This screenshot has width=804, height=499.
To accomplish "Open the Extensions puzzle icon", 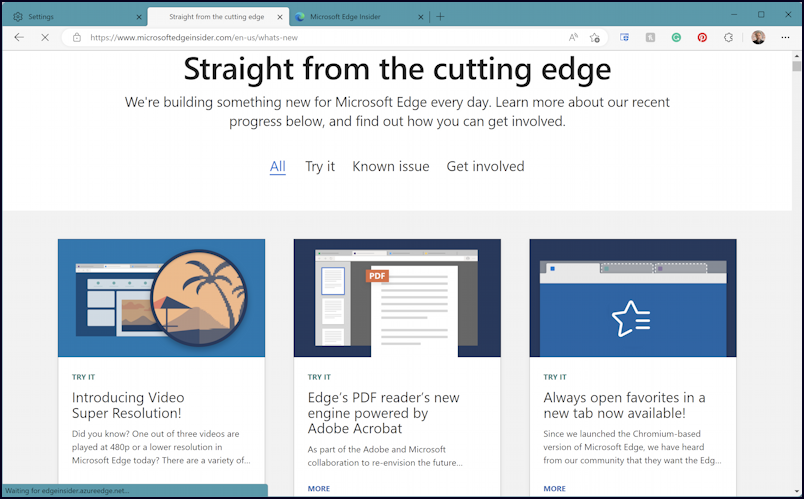I will tap(728, 37).
